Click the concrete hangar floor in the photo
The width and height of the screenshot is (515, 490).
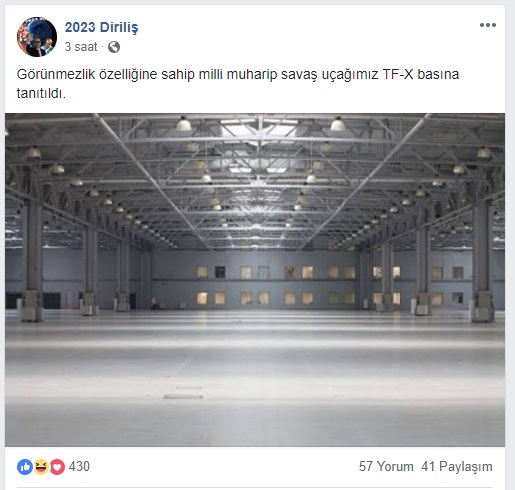click(255, 378)
